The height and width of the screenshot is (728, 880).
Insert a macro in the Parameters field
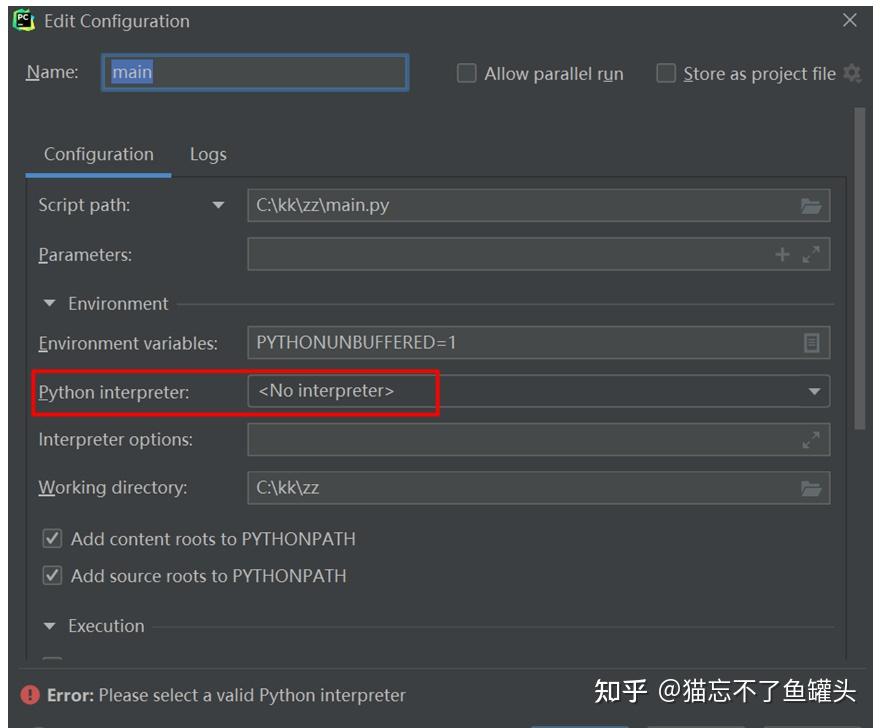(782, 253)
